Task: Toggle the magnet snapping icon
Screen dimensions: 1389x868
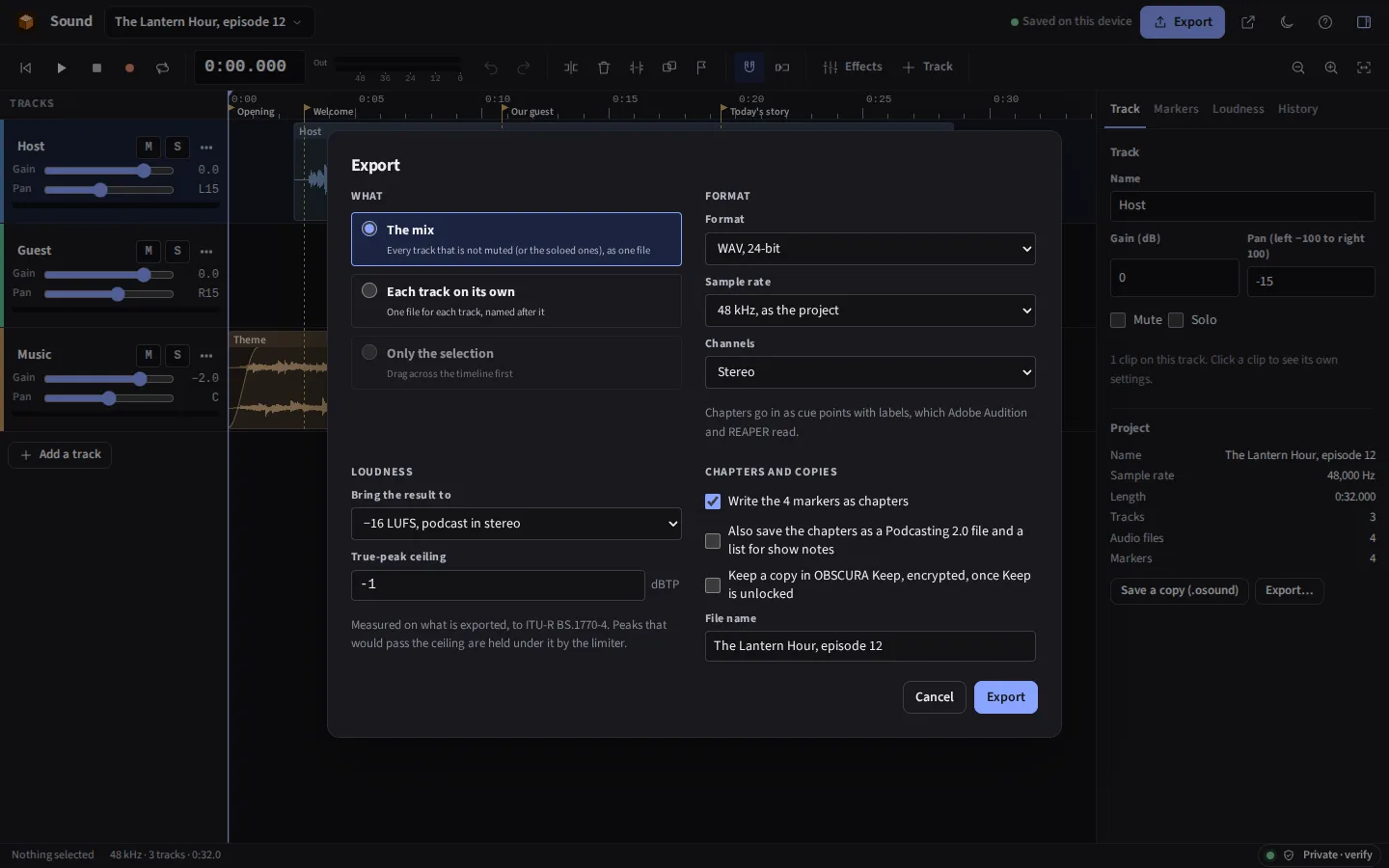Action: (x=749, y=68)
